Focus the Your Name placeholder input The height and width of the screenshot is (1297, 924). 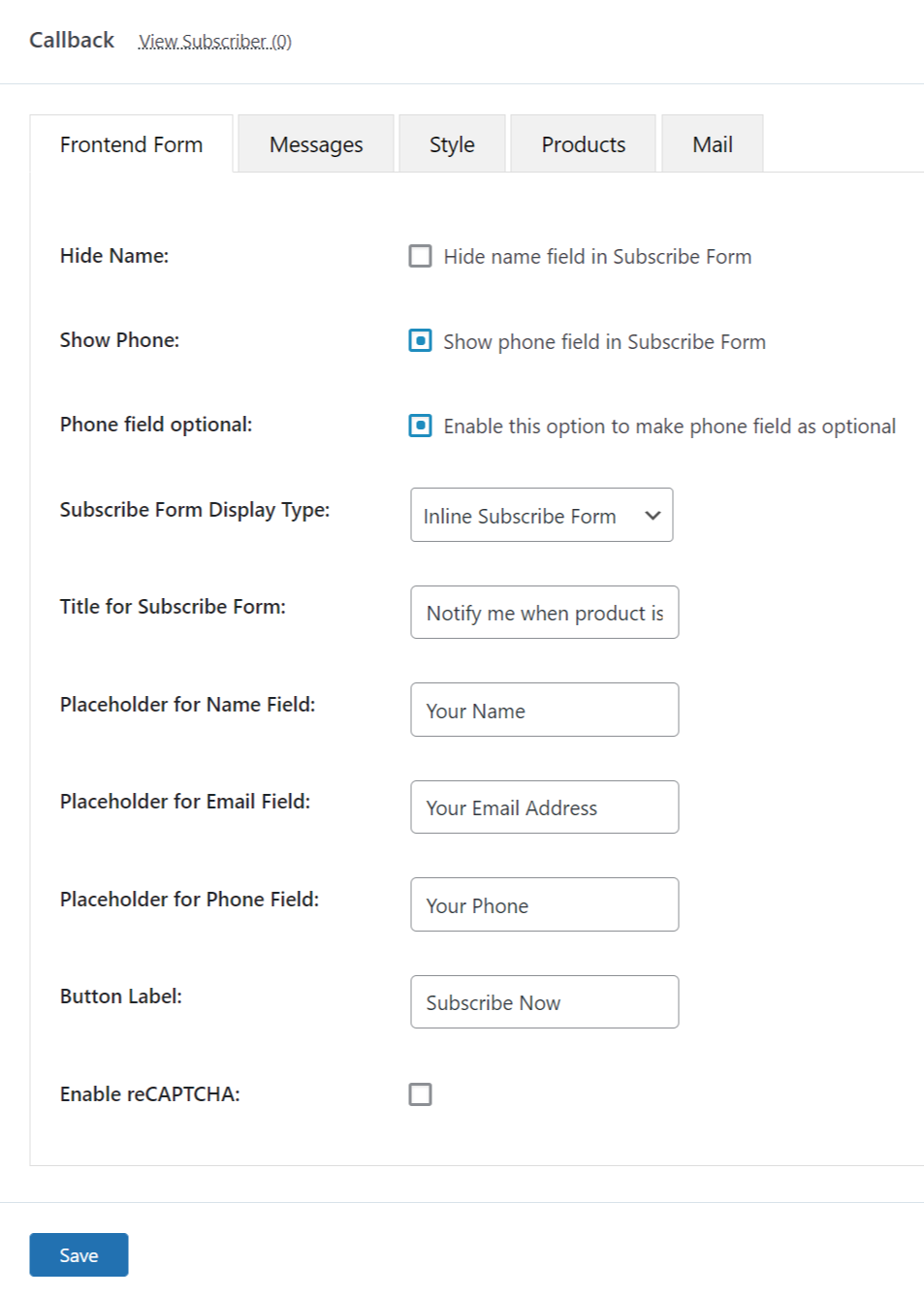click(x=544, y=711)
